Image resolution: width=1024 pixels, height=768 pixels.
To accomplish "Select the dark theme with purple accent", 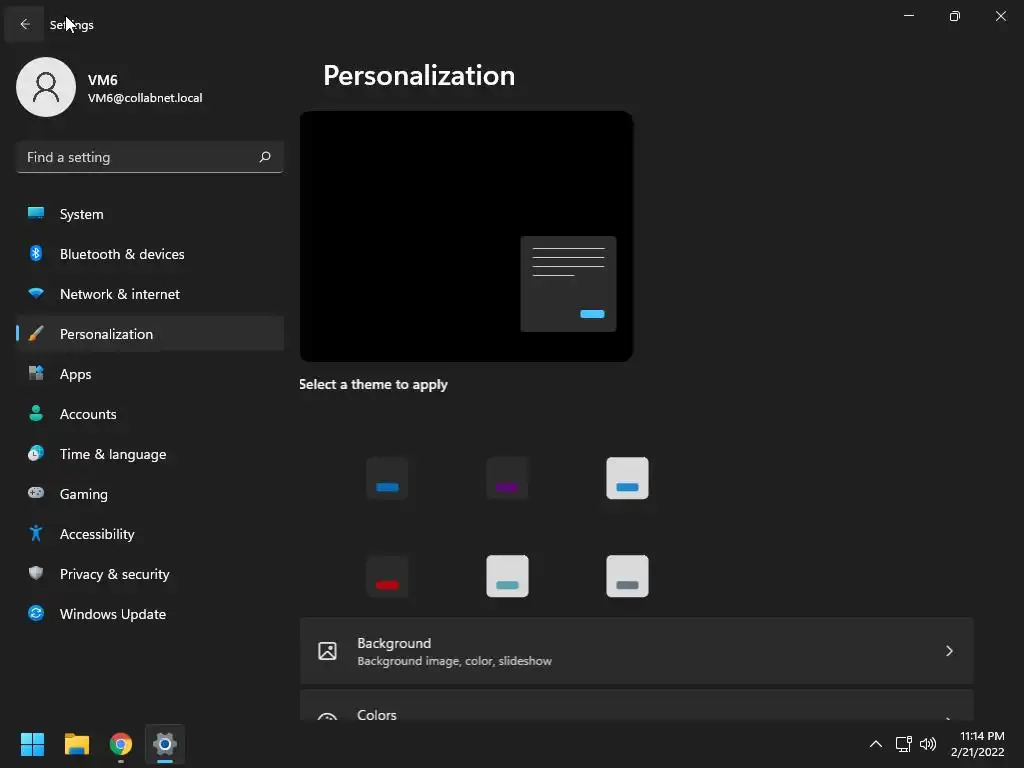I will [507, 478].
